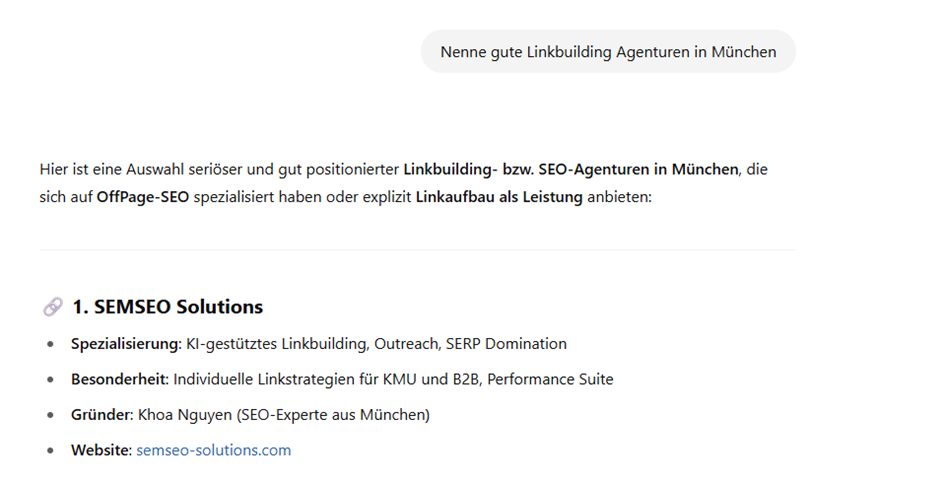Click the chain link emoji beside SEMSEO heading

pos(52,307)
